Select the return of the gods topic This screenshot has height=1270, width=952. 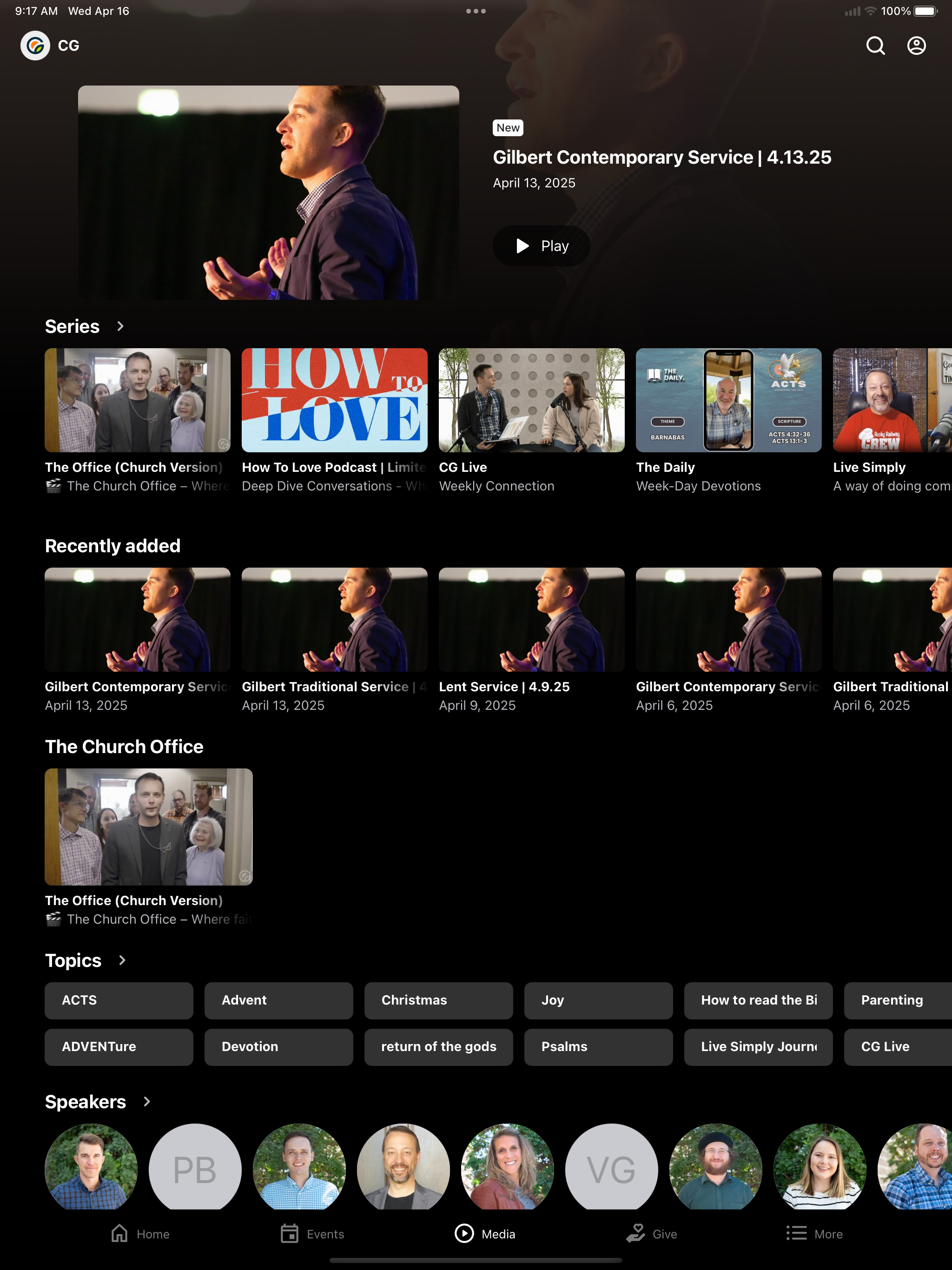tap(439, 1047)
